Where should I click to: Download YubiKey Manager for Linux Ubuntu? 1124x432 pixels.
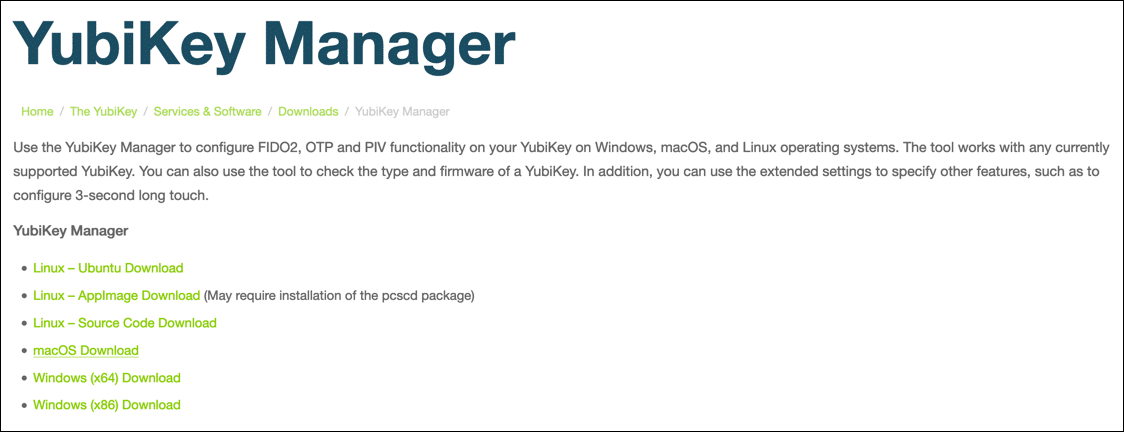point(108,268)
